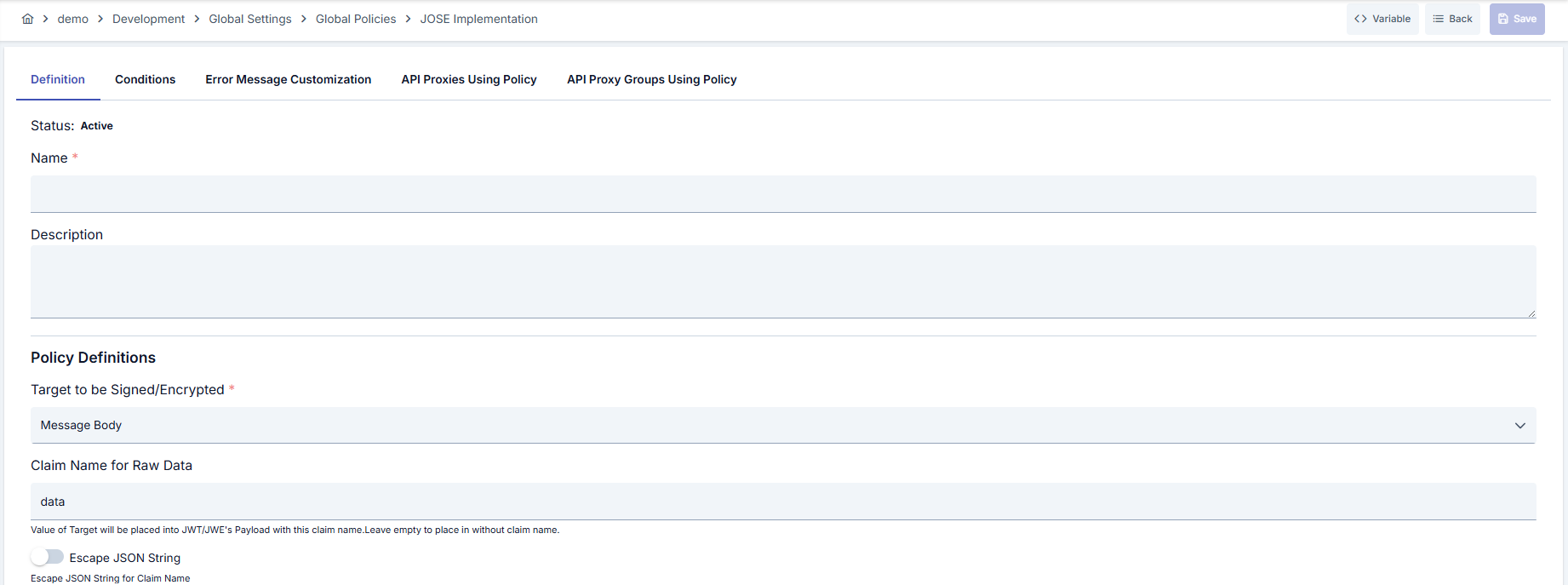The height and width of the screenshot is (585, 1568).
Task: Click the Save disk icon
Action: point(1503,19)
